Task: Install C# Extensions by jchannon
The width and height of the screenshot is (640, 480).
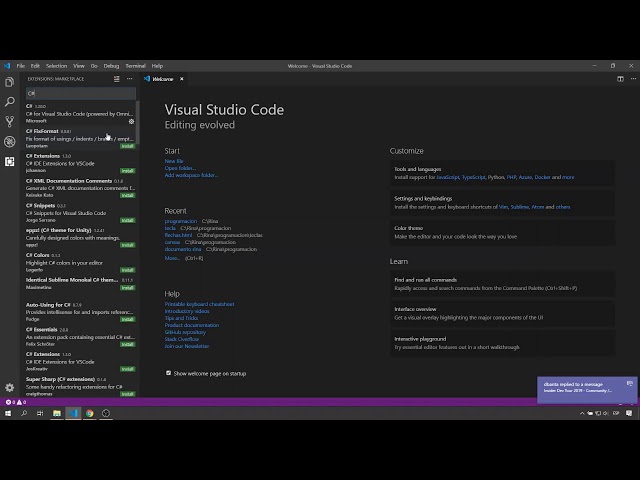Action: point(127,171)
